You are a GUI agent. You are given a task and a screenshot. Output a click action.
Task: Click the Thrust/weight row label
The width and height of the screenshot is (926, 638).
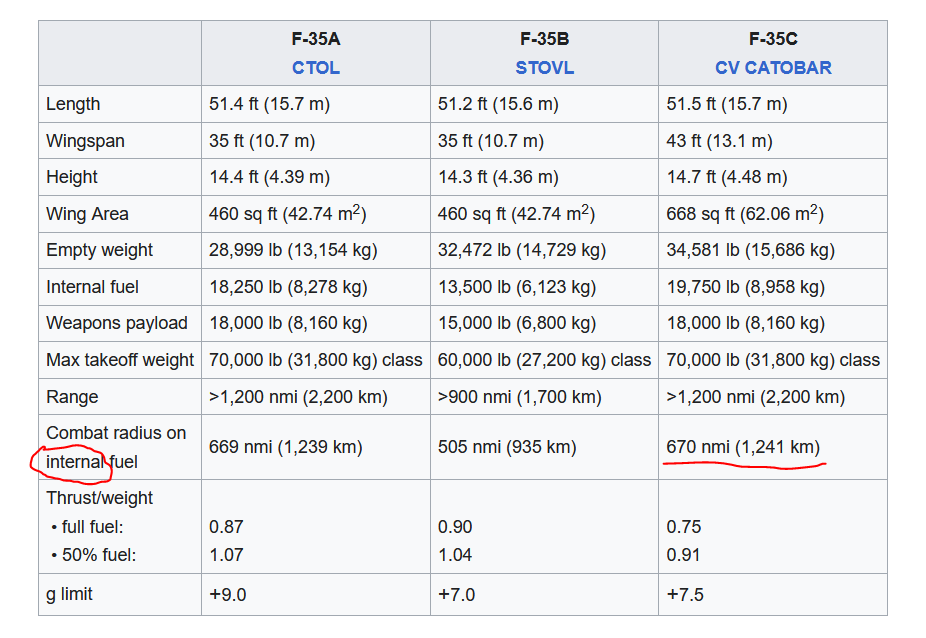point(99,498)
